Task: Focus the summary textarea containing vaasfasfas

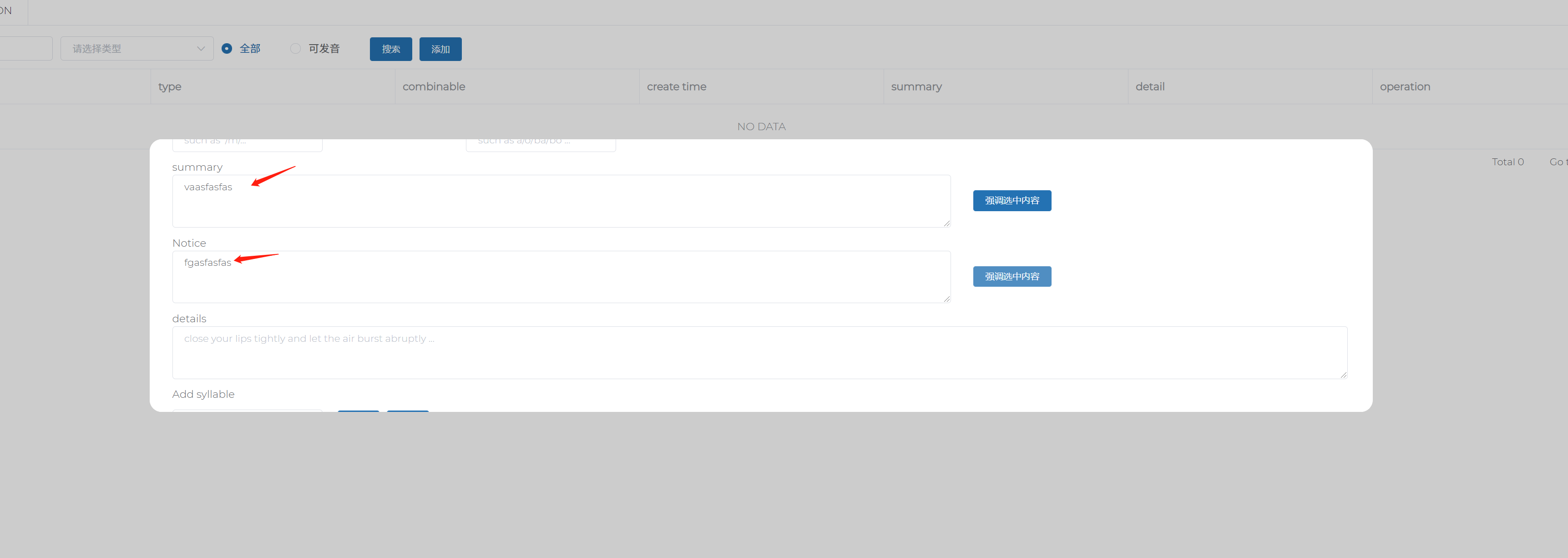Action: [x=560, y=202]
